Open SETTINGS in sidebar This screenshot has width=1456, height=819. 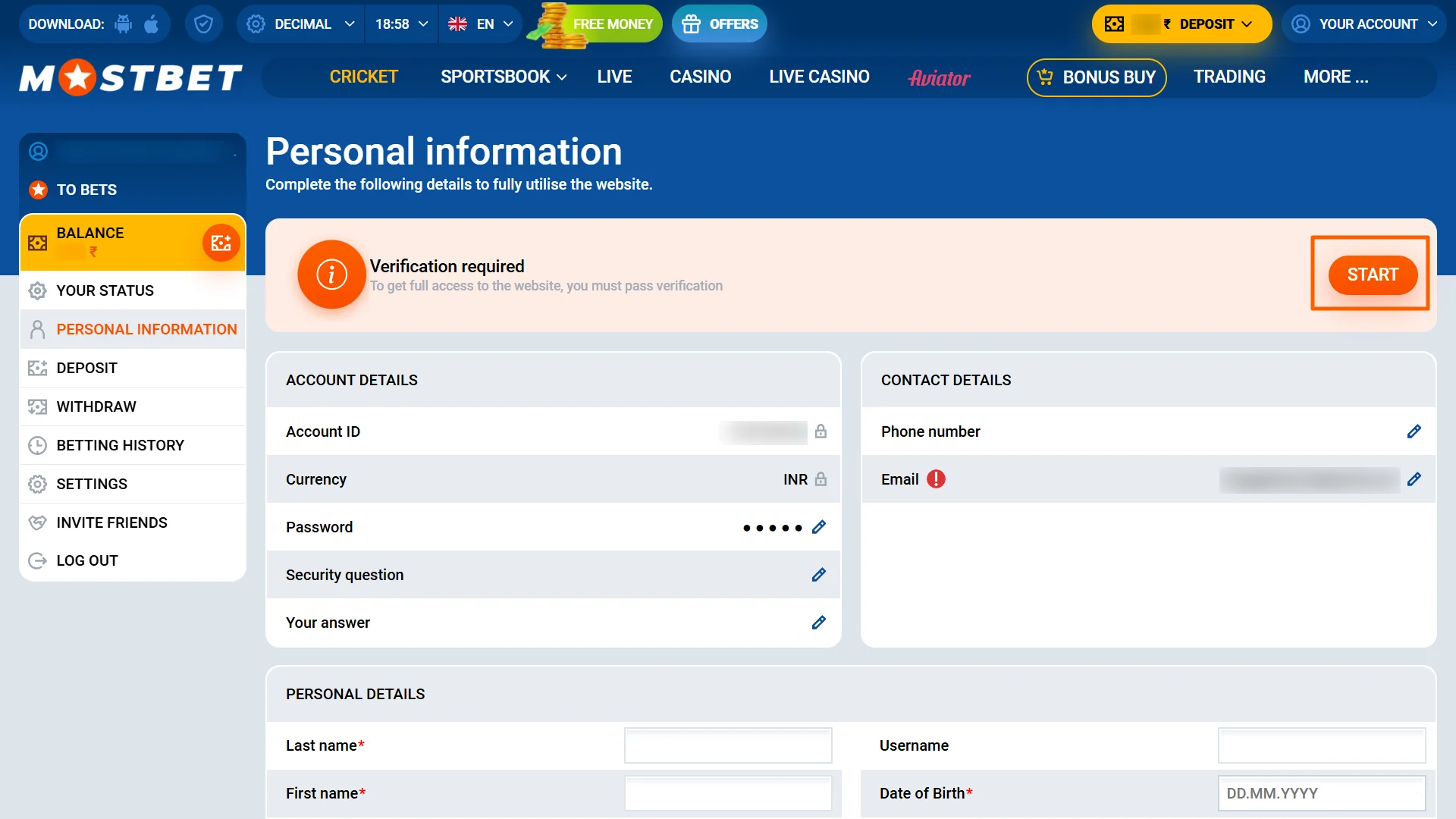(133, 484)
